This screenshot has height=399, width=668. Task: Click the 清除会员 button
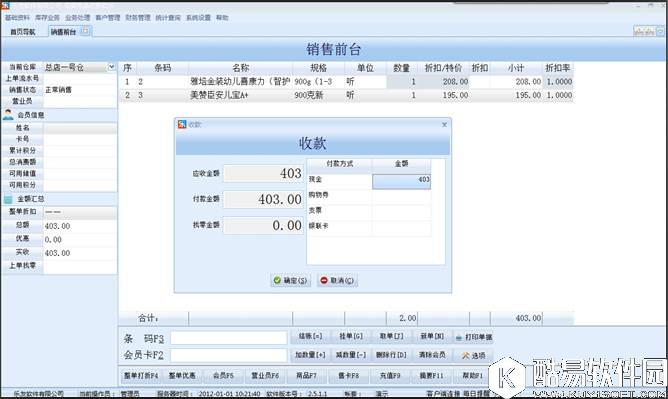432,355
